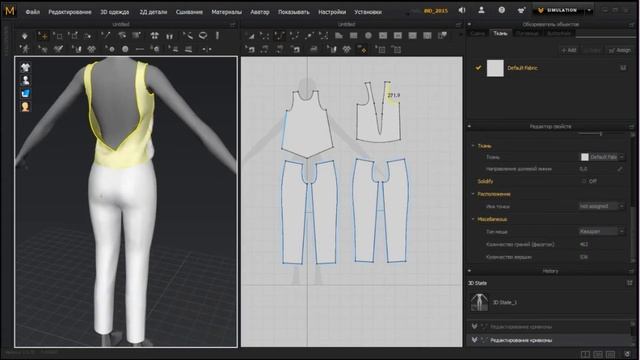
Task: Open the Редактирование menu
Action: [70, 12]
